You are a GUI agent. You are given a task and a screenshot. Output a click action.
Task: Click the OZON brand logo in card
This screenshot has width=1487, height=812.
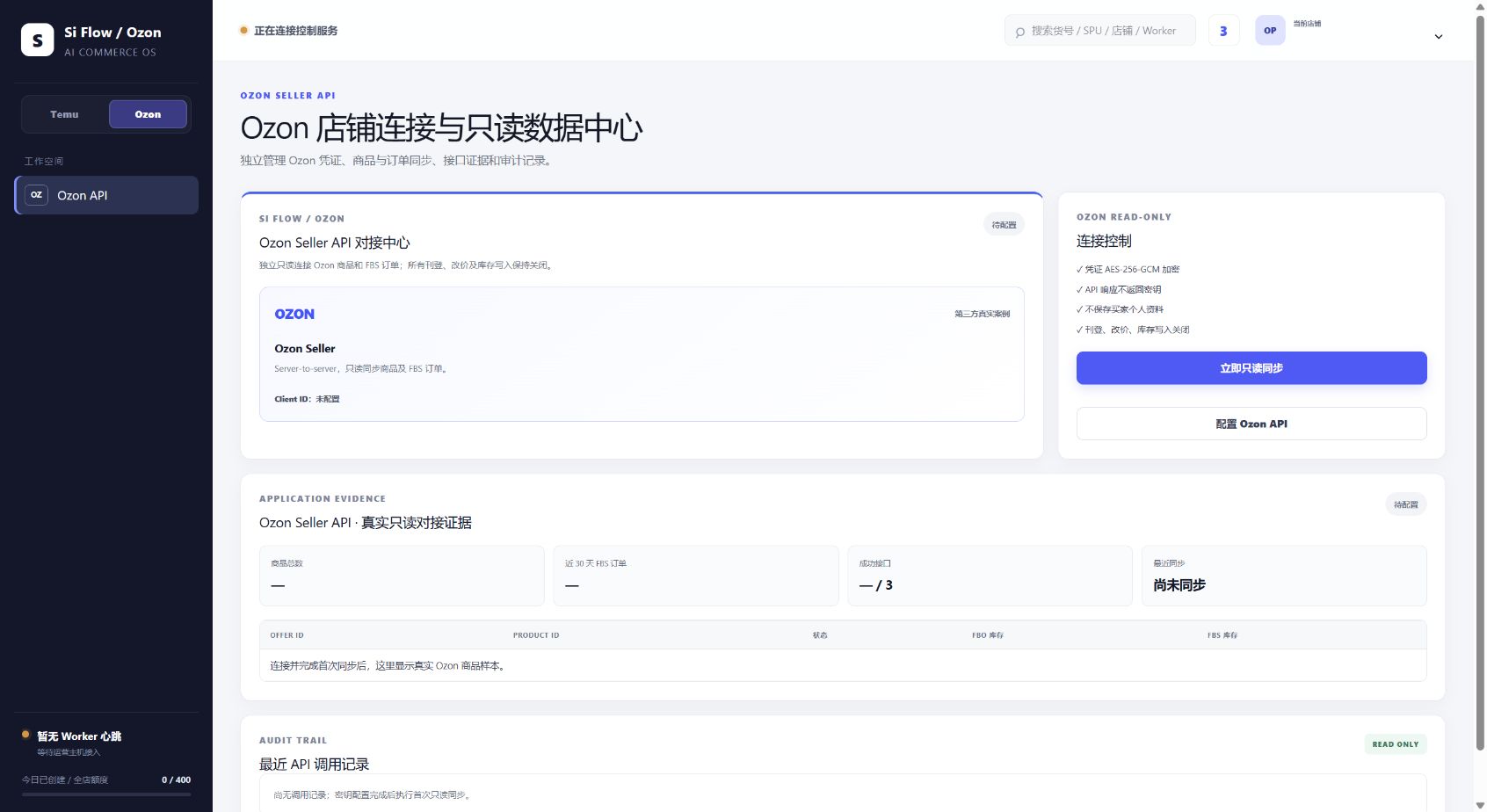294,314
